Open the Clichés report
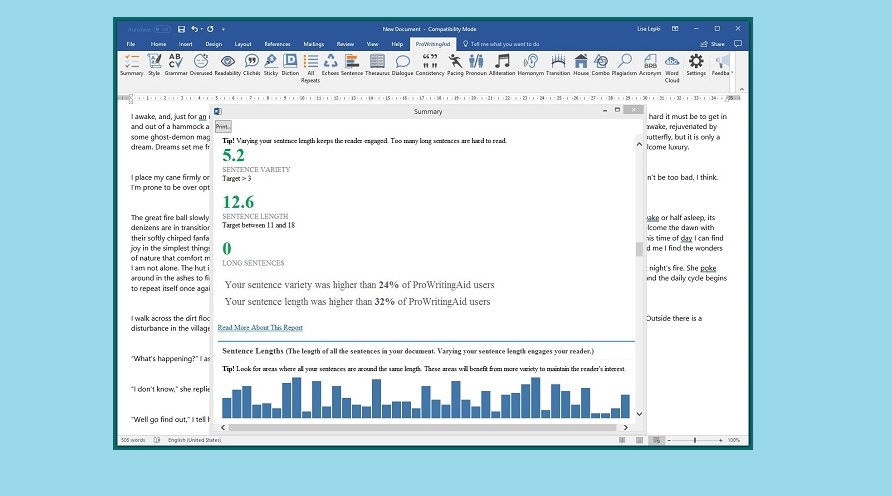This screenshot has height=496, width=892. [x=251, y=65]
